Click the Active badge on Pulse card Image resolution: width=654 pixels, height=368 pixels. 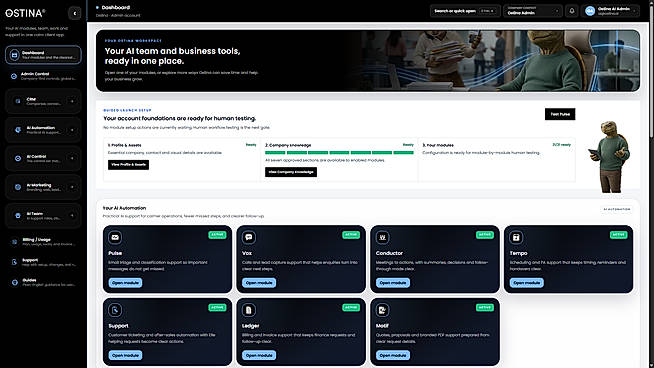pyautogui.click(x=217, y=235)
